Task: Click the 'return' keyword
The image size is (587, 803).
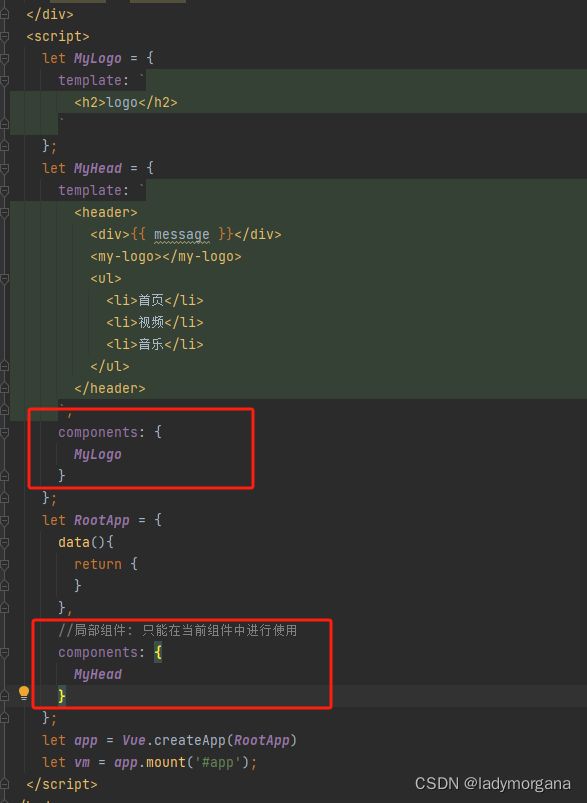Action: 98,564
